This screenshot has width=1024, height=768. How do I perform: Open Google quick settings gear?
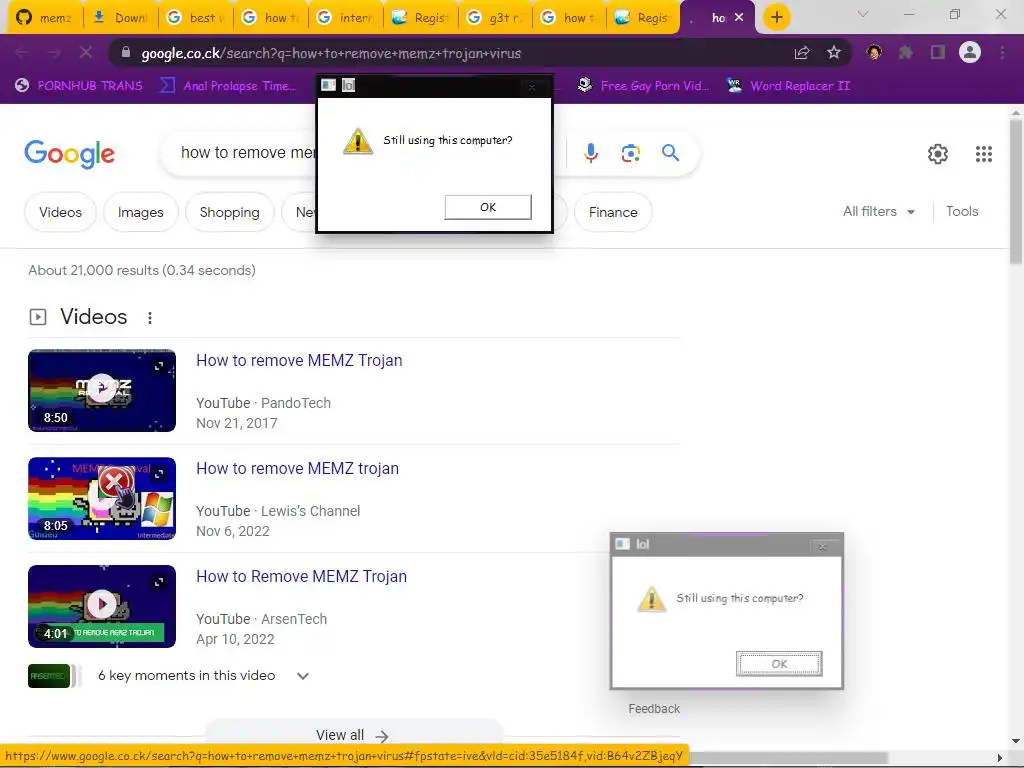(x=938, y=154)
